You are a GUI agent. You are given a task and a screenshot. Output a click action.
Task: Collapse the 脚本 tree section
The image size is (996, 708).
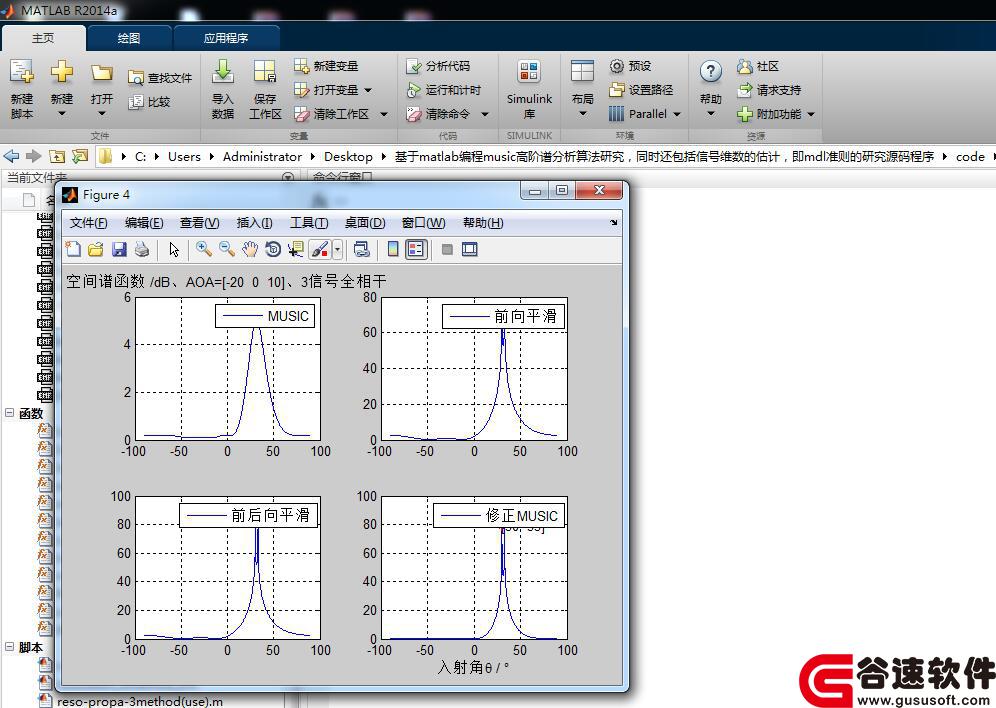[x=10, y=646]
